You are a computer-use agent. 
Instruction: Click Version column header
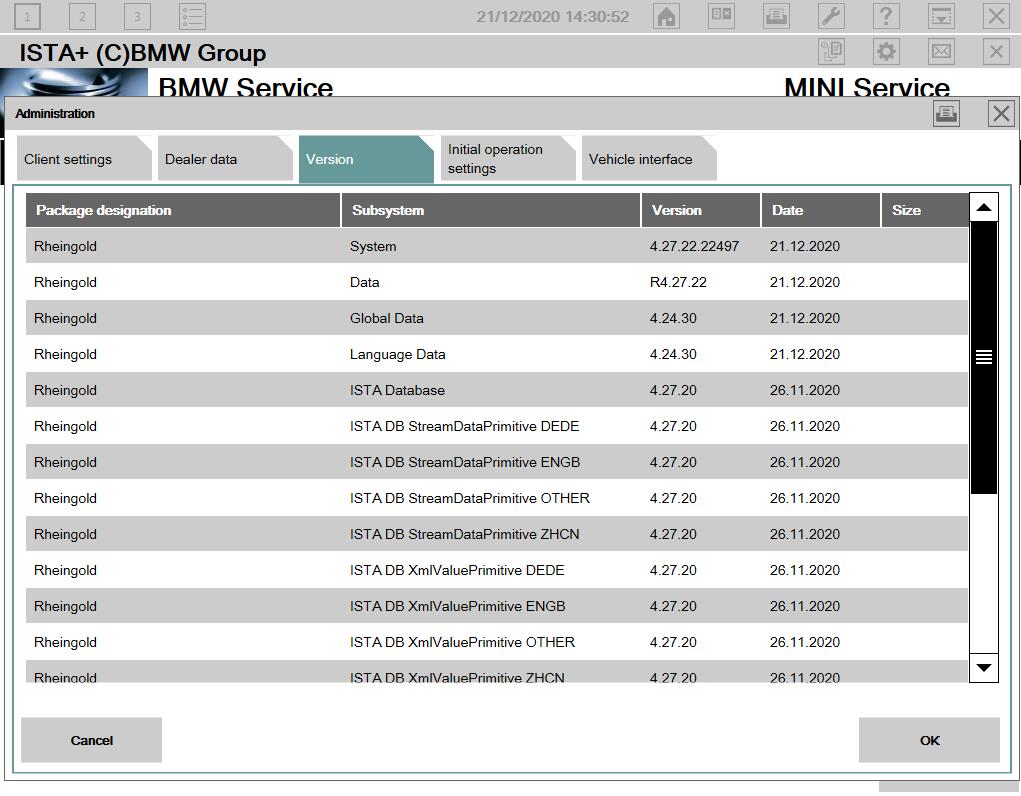[x=701, y=210]
